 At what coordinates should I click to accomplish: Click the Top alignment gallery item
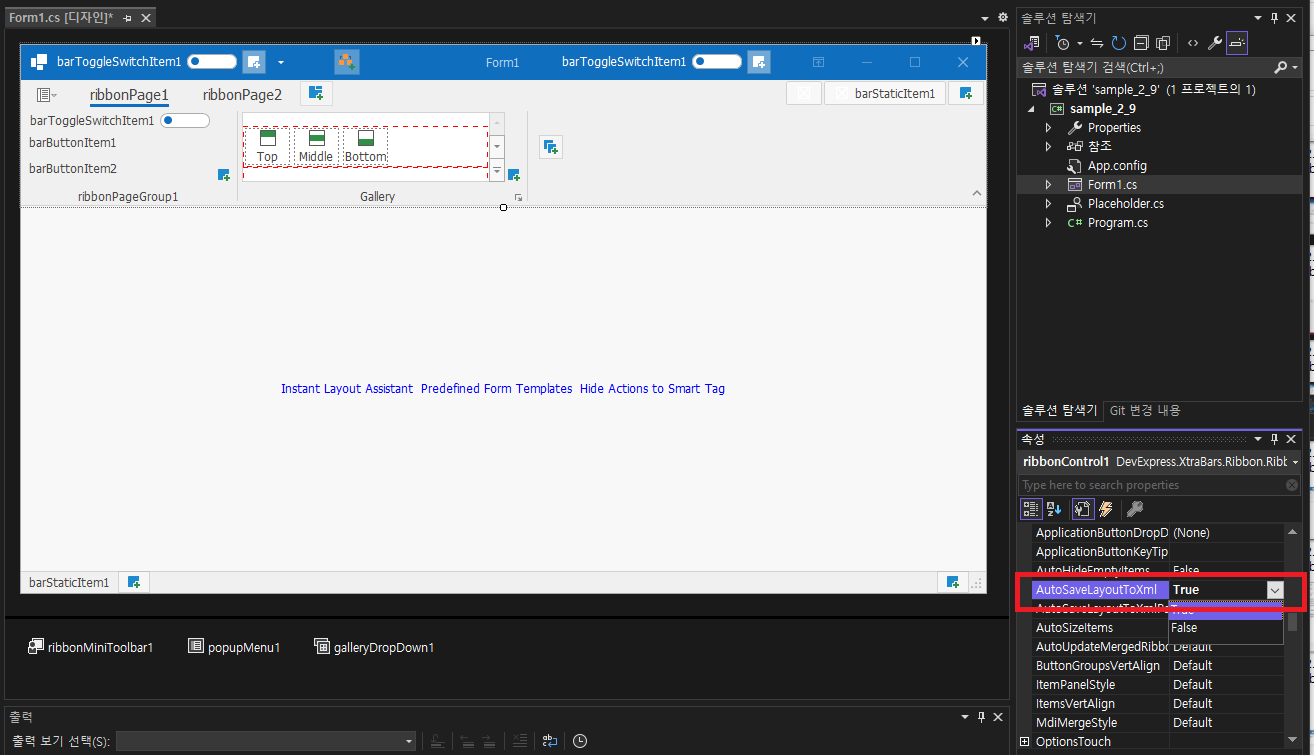(267, 145)
